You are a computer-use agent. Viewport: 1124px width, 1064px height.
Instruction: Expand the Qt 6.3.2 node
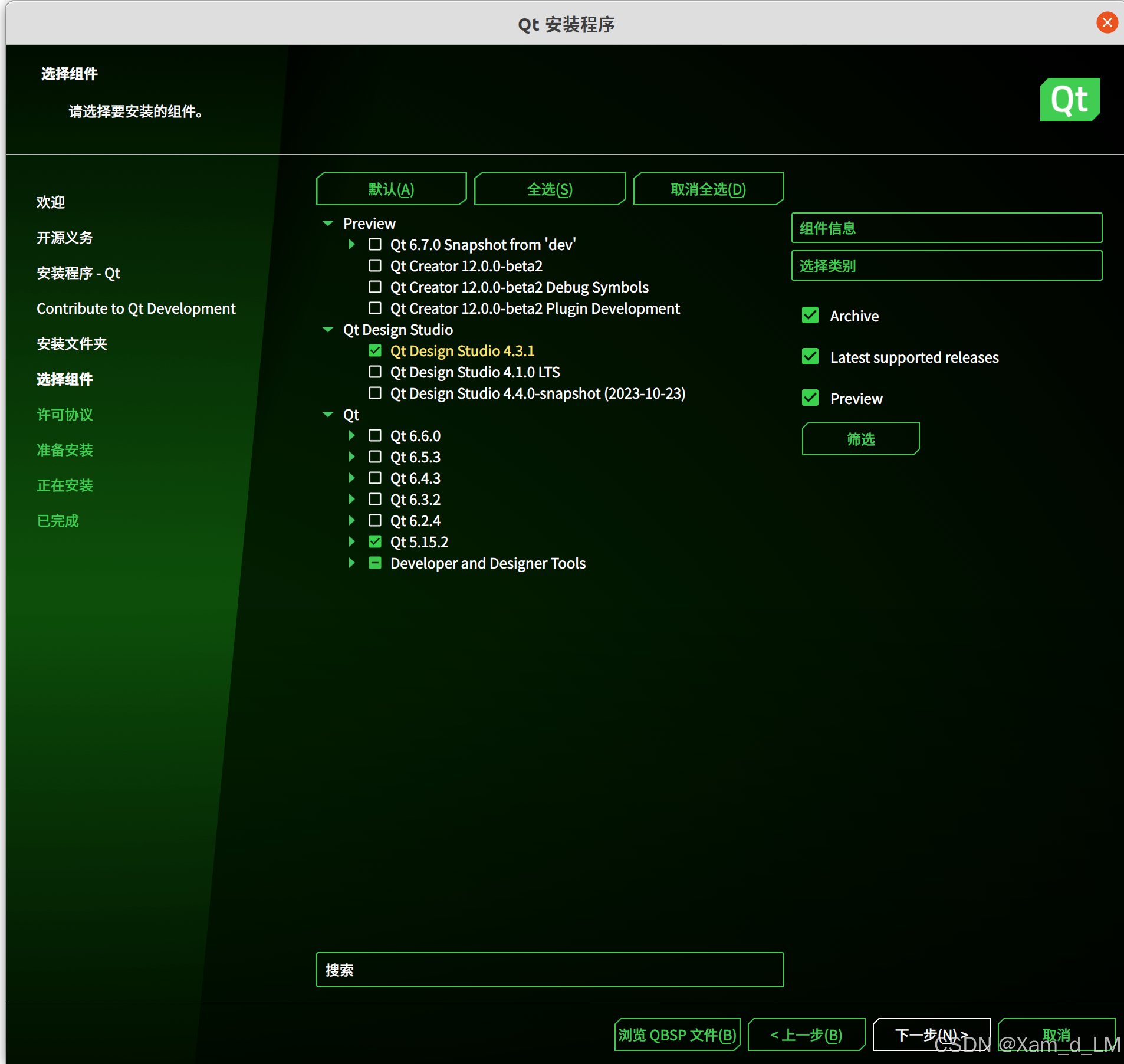coord(351,499)
